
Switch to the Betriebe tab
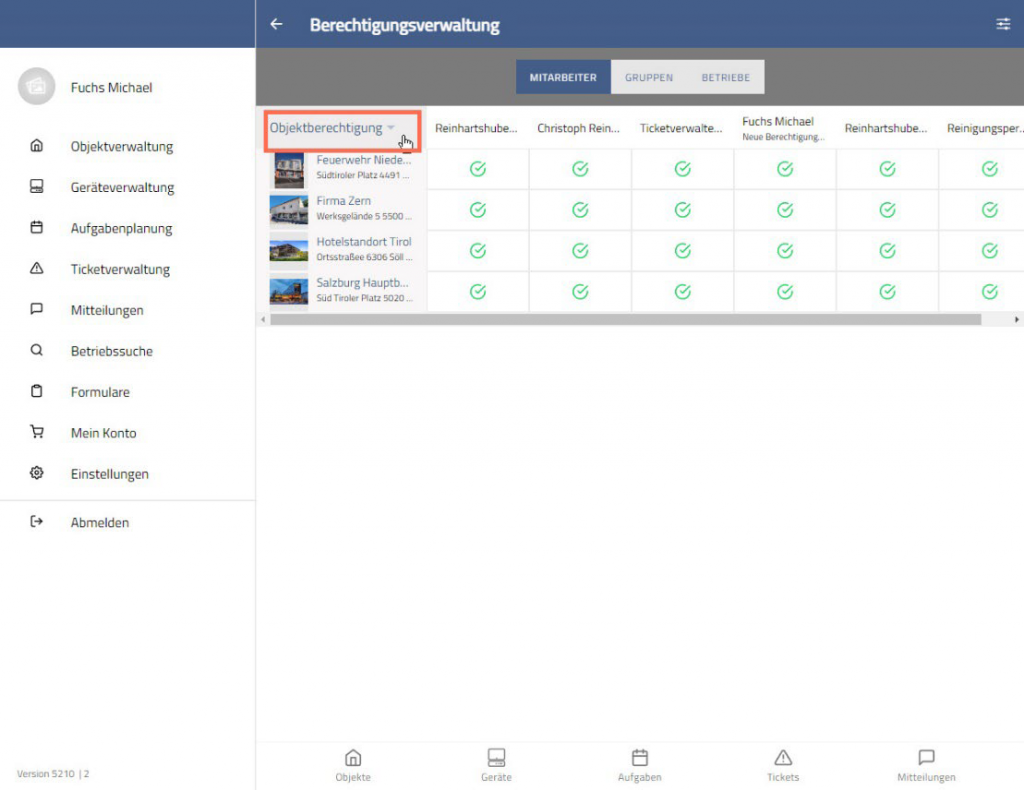725,77
